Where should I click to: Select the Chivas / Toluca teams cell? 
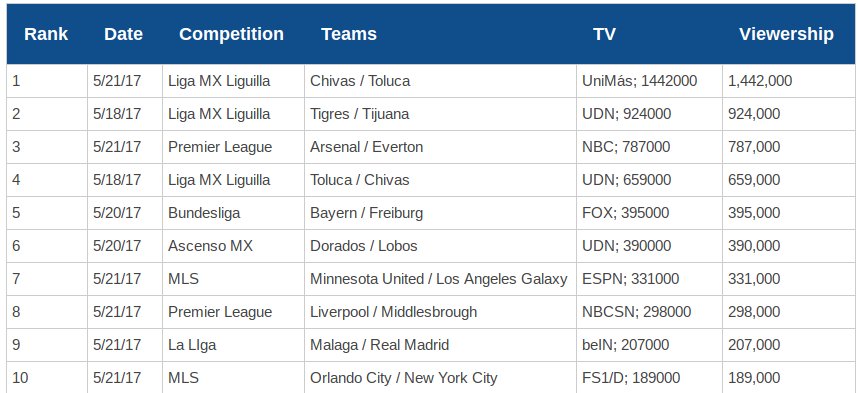coord(440,81)
